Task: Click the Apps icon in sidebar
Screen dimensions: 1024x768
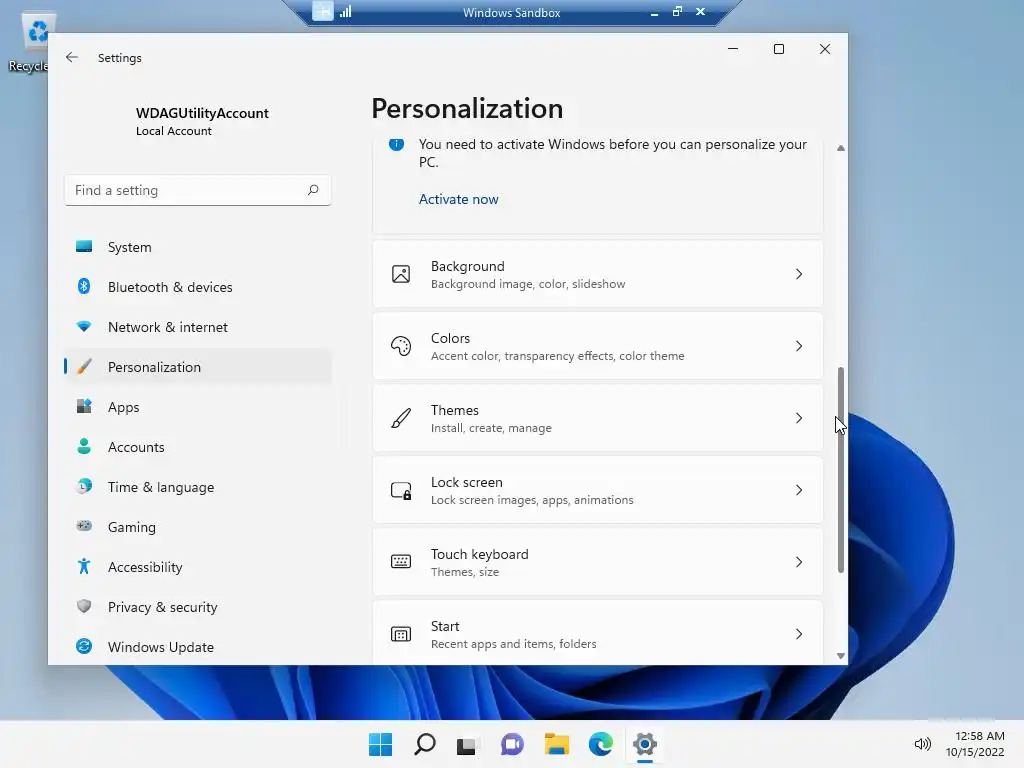Action: (84, 406)
